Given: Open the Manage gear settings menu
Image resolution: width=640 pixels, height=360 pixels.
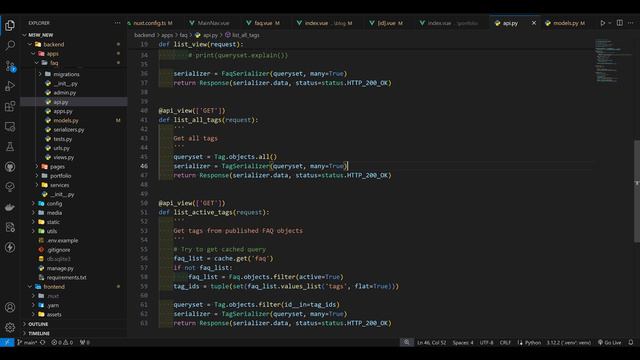Looking at the screenshot, I should coord(10,327).
